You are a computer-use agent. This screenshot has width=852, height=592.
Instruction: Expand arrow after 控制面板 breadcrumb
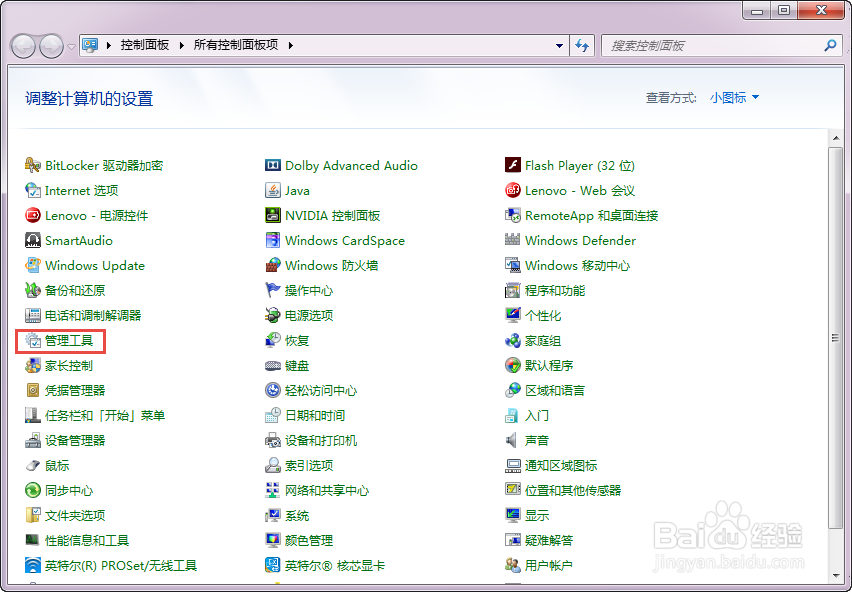(181, 46)
